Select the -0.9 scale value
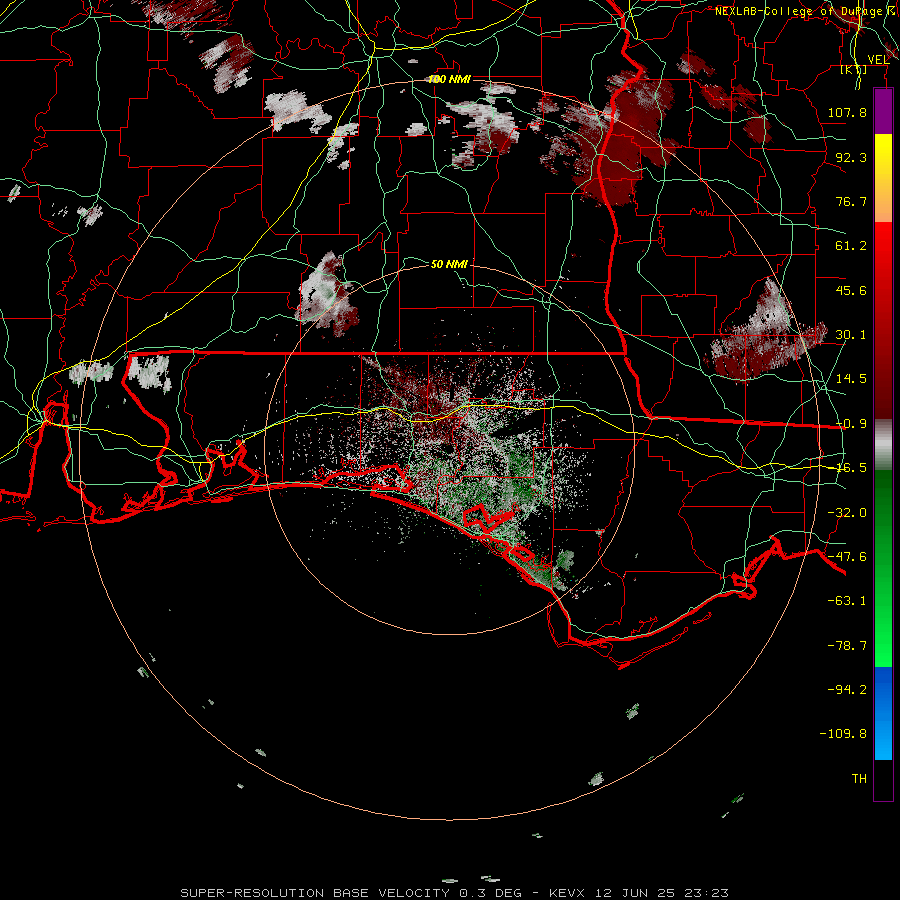This screenshot has width=900, height=900. 851,424
